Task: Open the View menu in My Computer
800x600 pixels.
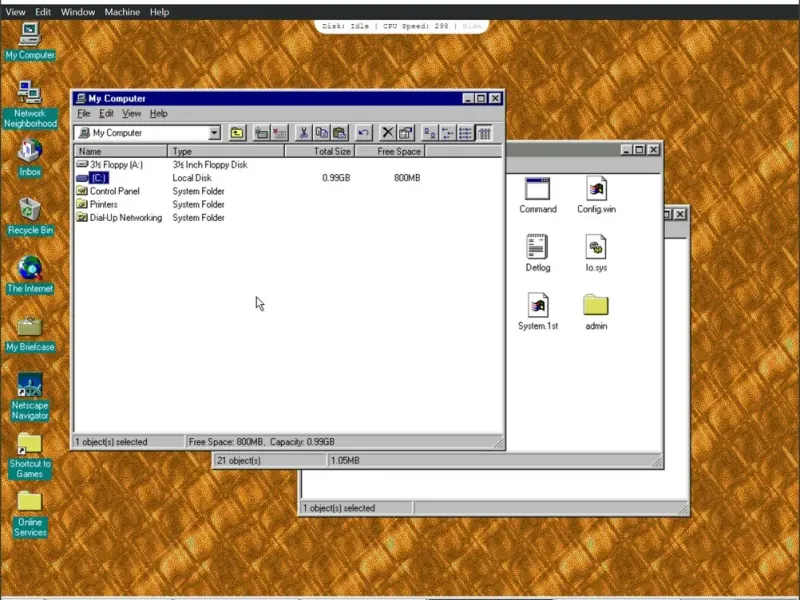Action: coord(131,113)
